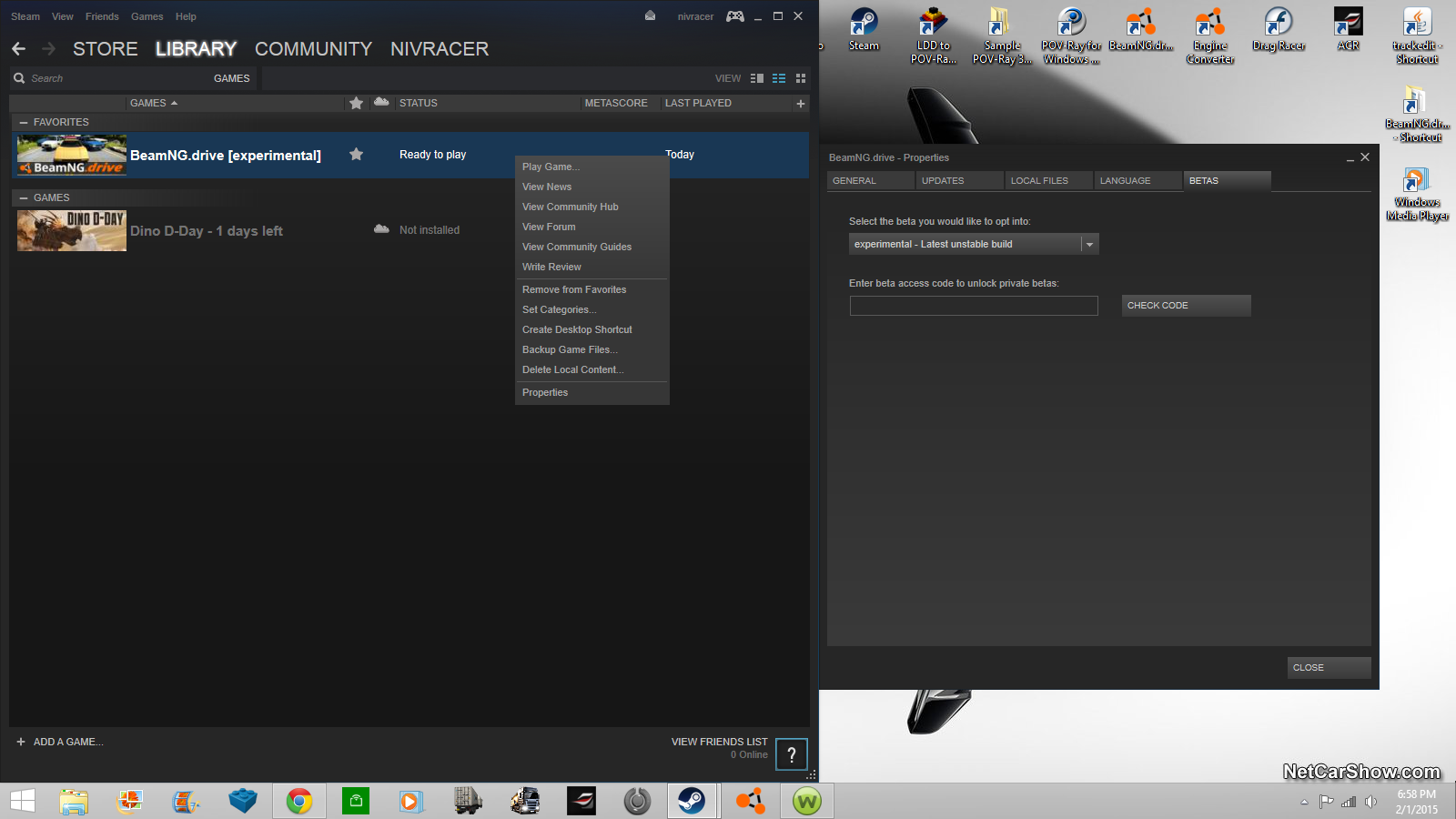Switch to LOCAL FILES tab
1456x819 pixels.
(x=1048, y=180)
